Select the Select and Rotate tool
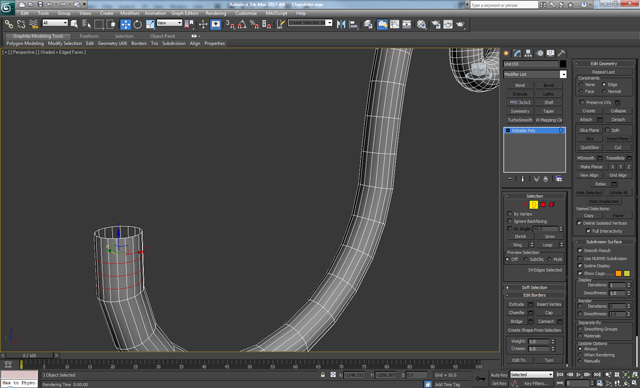The width and height of the screenshot is (640, 388). (x=138, y=24)
